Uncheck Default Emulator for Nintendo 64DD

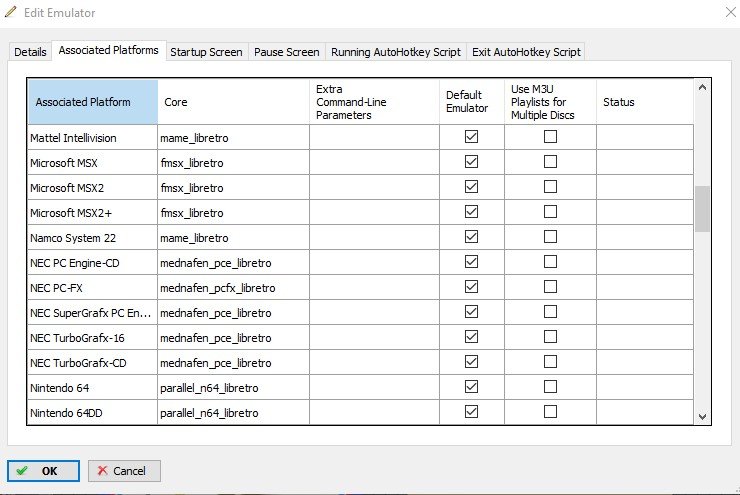471,412
